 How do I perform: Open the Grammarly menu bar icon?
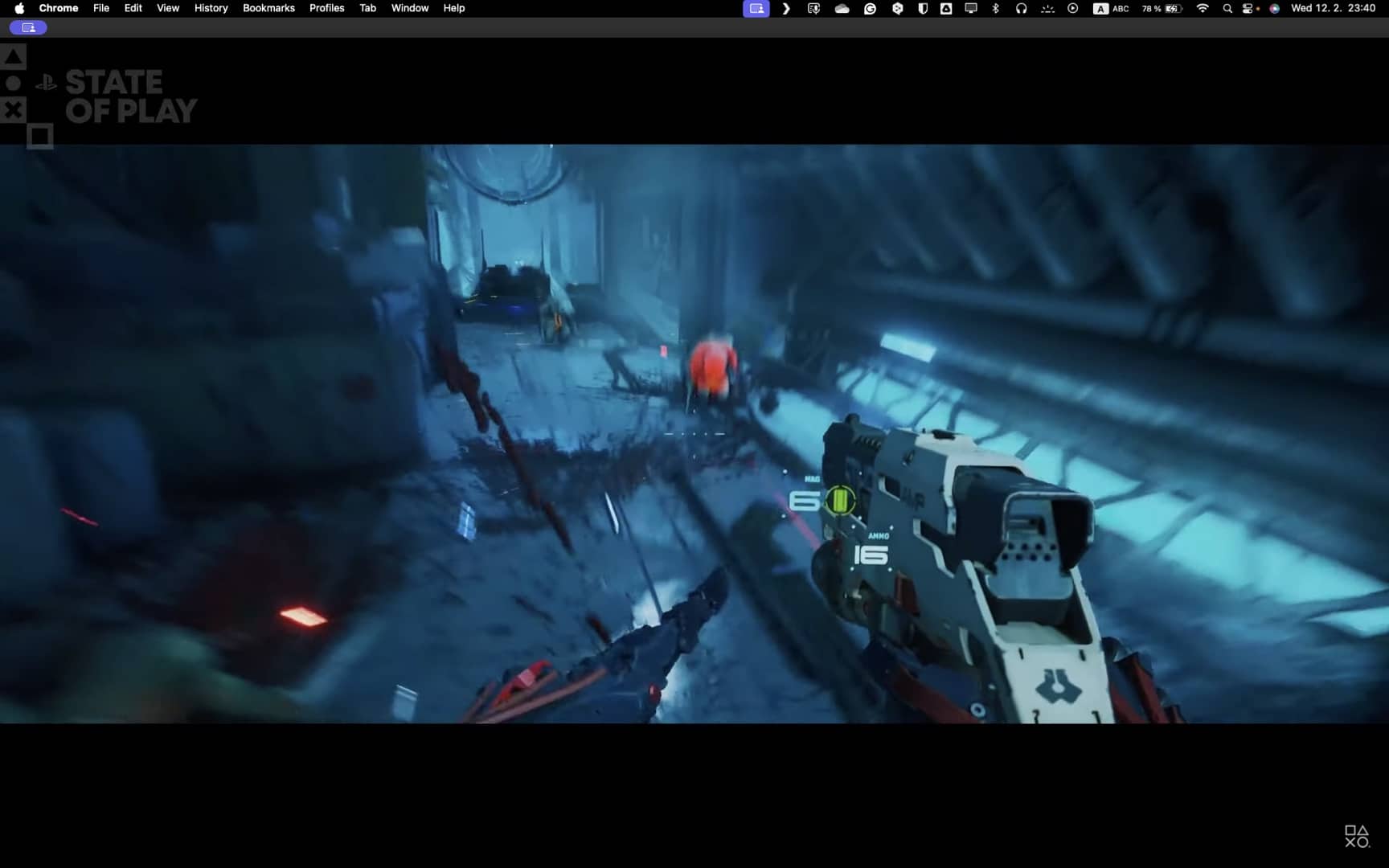point(870,8)
